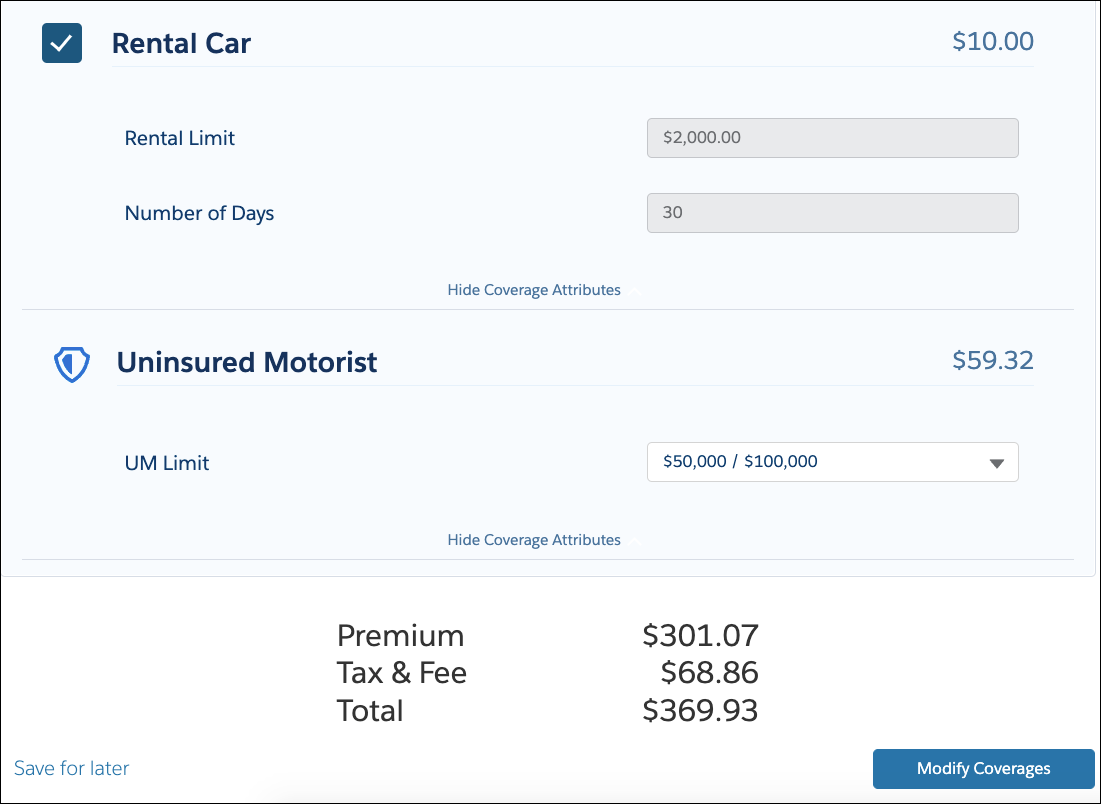Toggle the Rental Car coverage selection off
Screen dimensions: 1101x804
click(x=61, y=43)
